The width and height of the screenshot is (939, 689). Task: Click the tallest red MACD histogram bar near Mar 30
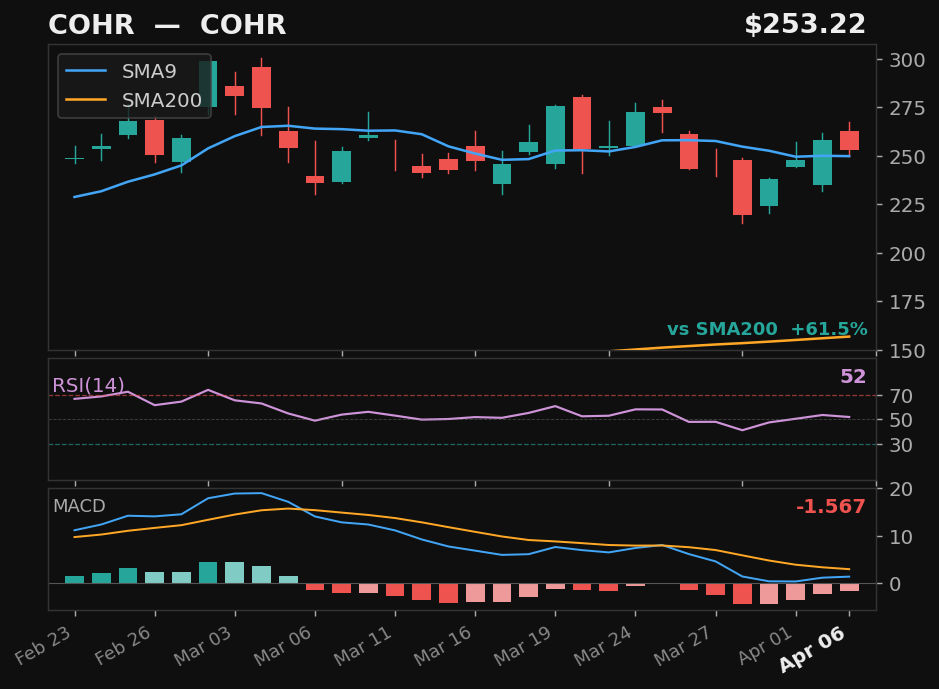[x=743, y=594]
